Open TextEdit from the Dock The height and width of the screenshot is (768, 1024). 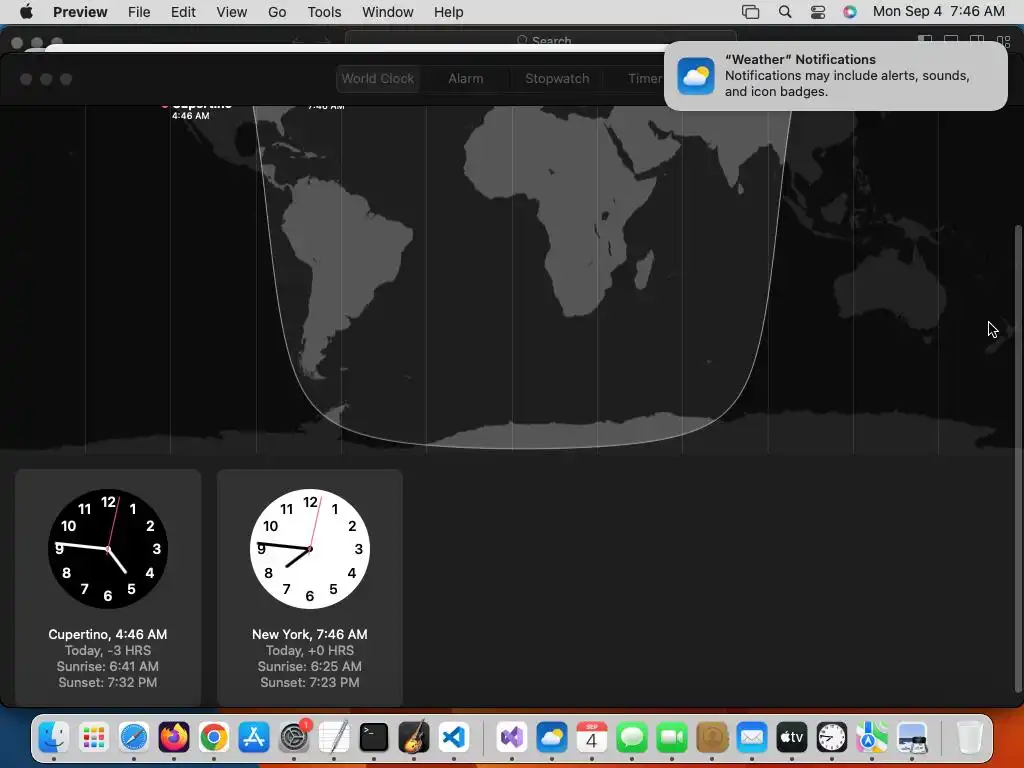tap(334, 737)
